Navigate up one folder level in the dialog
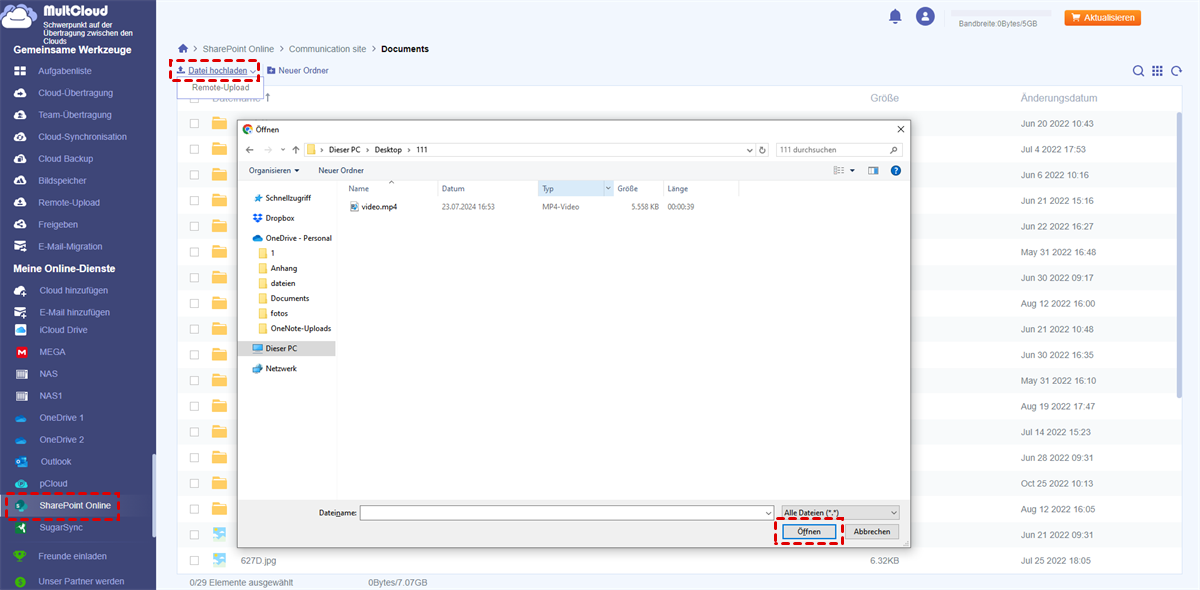 point(296,150)
